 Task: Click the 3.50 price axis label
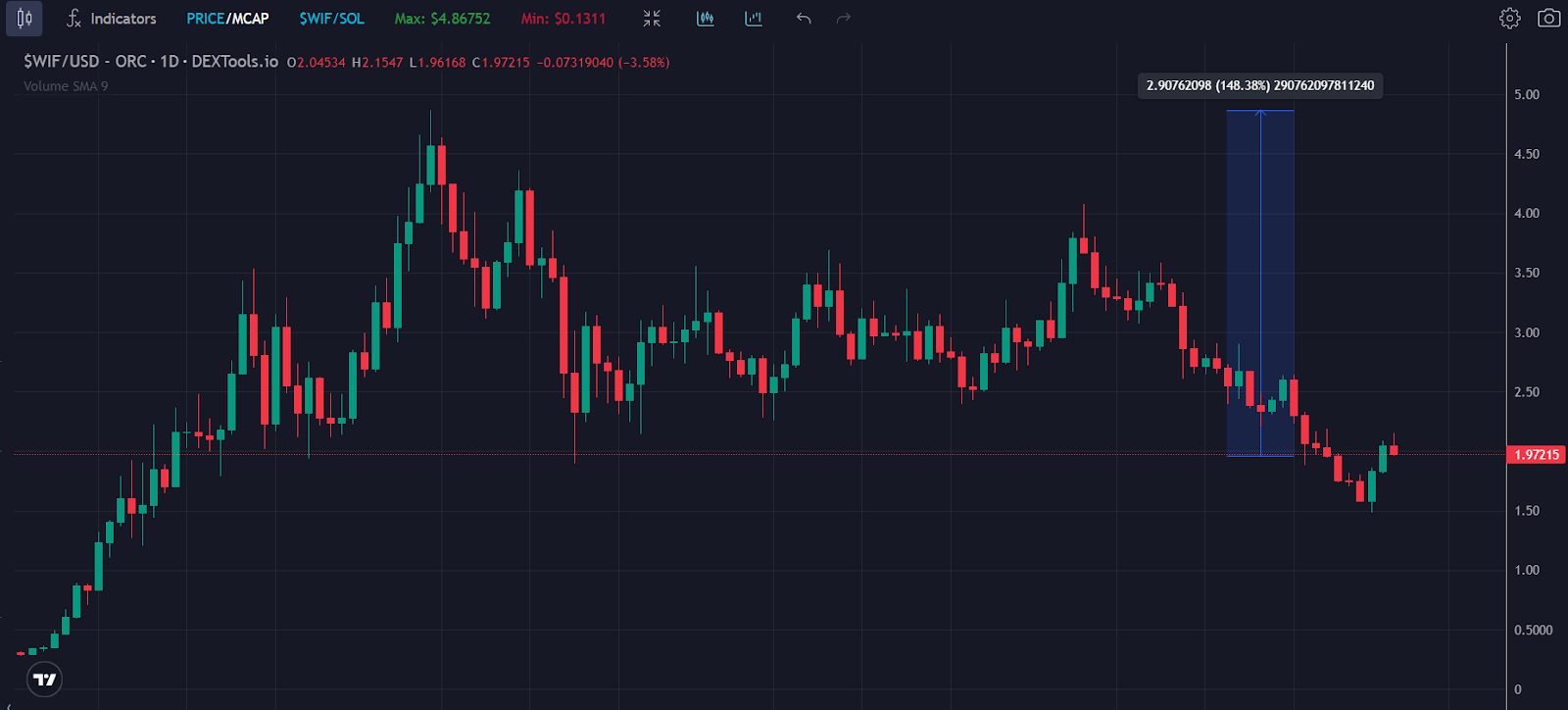pyautogui.click(x=1527, y=274)
